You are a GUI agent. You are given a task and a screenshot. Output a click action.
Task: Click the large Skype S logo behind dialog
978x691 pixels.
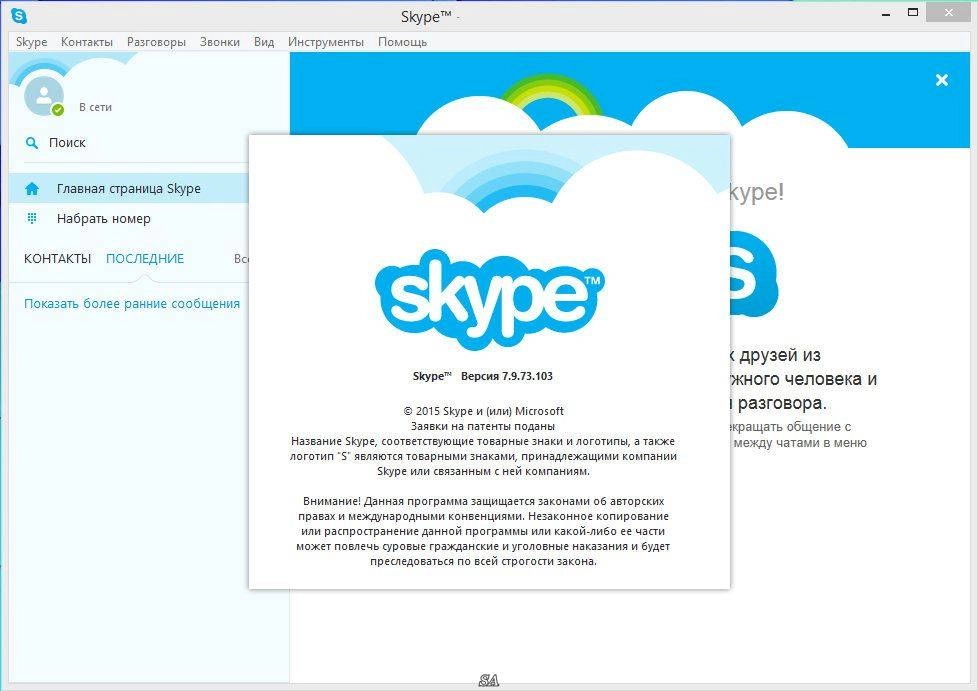click(x=753, y=274)
